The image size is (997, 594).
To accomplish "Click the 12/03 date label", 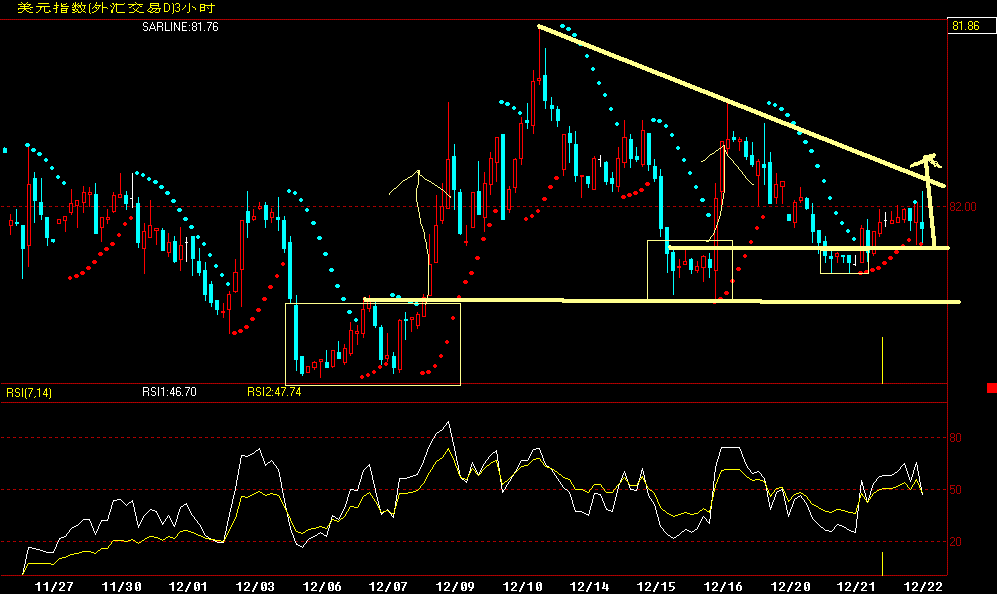I will (x=255, y=586).
